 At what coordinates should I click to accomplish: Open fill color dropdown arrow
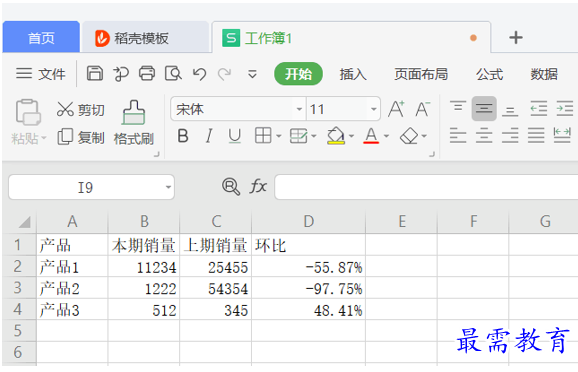(x=351, y=136)
